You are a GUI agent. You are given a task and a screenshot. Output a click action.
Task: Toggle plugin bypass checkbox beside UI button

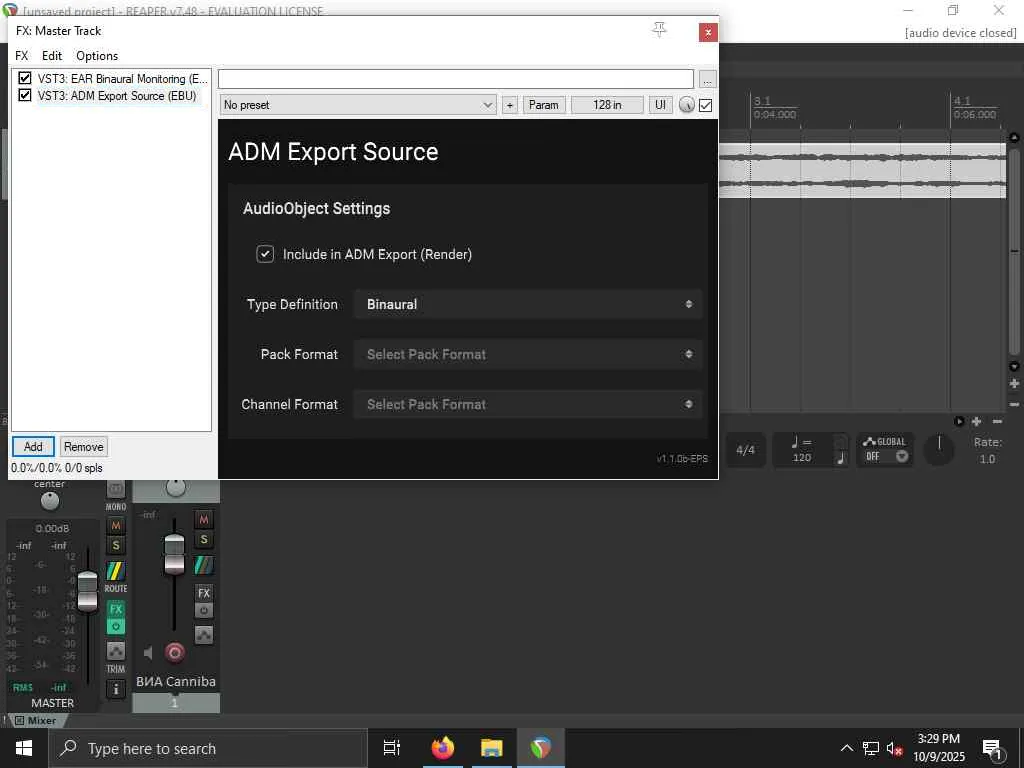tap(706, 105)
